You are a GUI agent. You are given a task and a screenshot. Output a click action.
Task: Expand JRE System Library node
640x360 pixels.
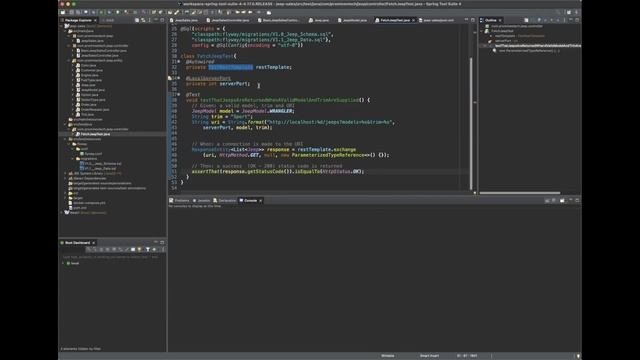point(65,173)
